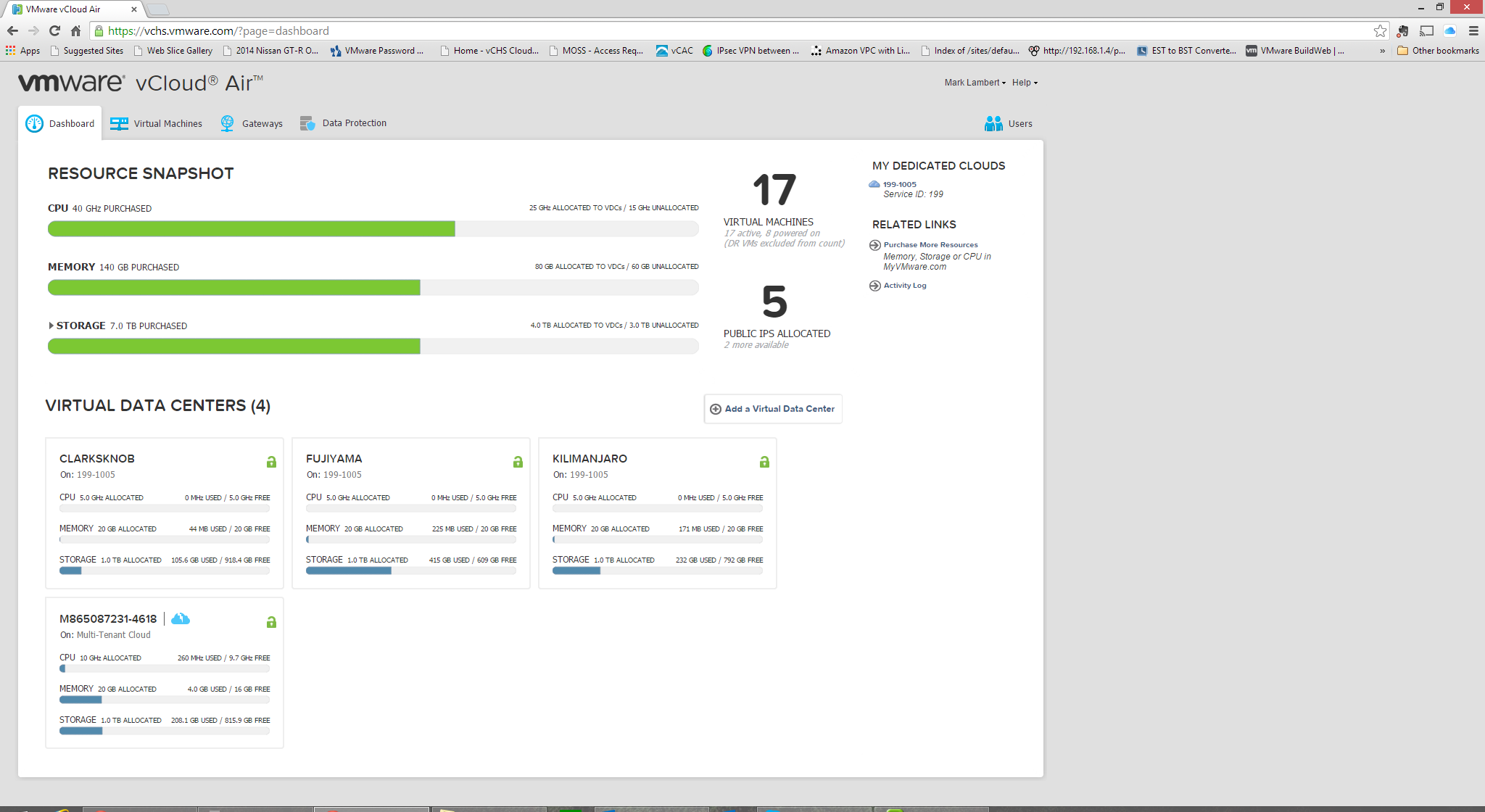Viewport: 1485px width, 812px height.
Task: Click the Users people icon
Action: pos(993,123)
